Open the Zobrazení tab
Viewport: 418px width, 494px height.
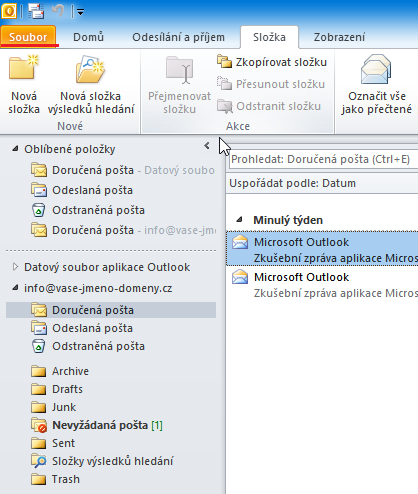pos(339,37)
